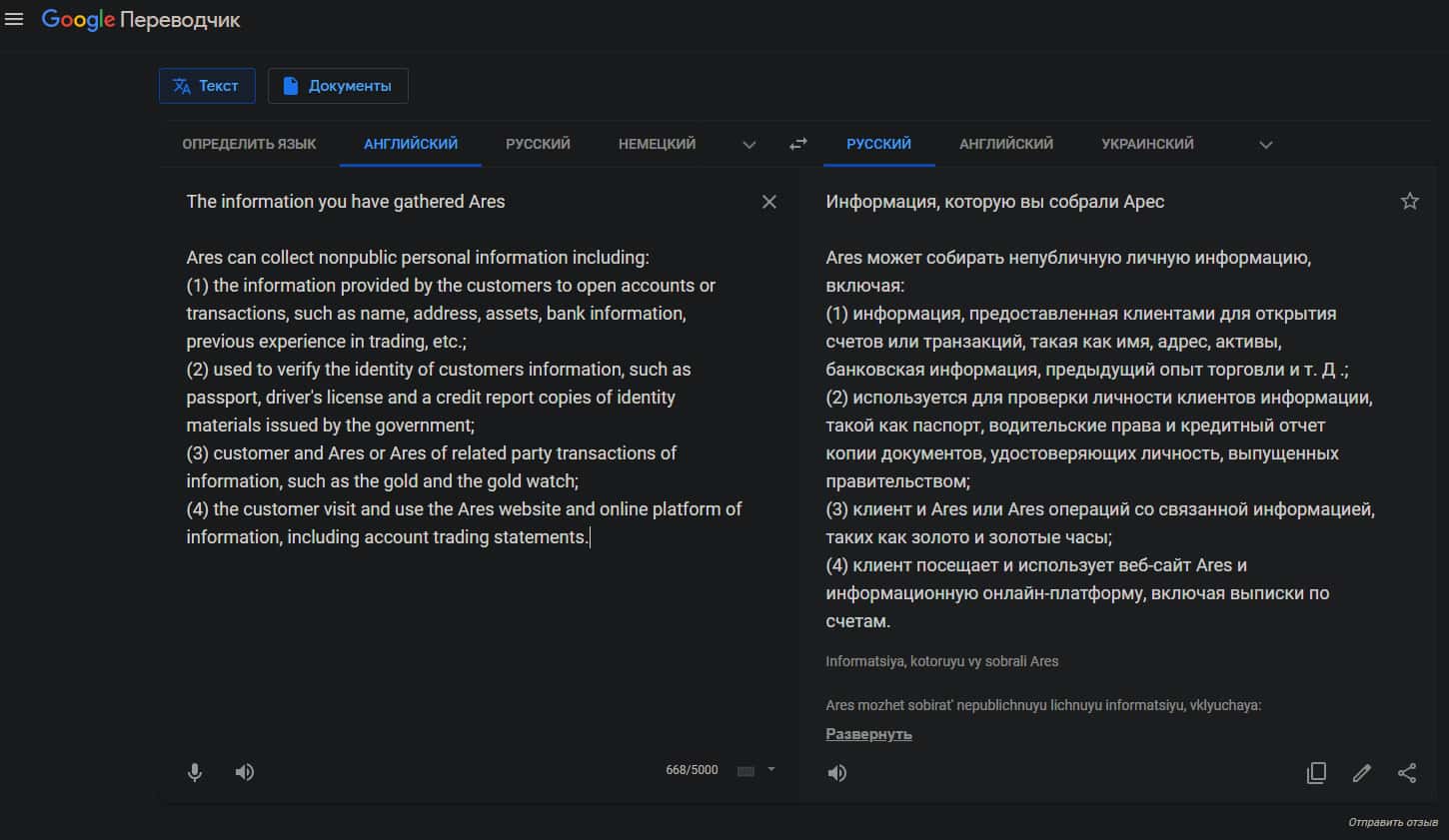Listen to the English source text
This screenshot has height=840, width=1449.
pyautogui.click(x=245, y=772)
